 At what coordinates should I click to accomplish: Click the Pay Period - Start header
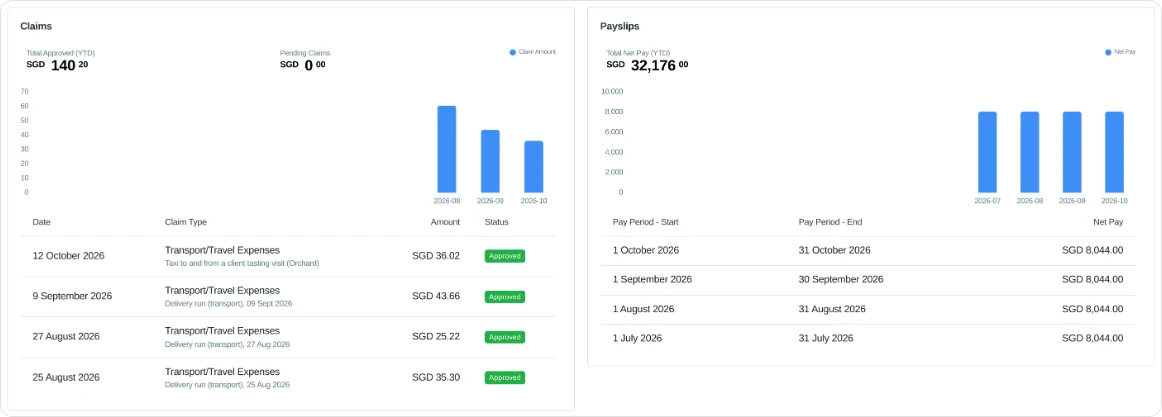point(645,222)
